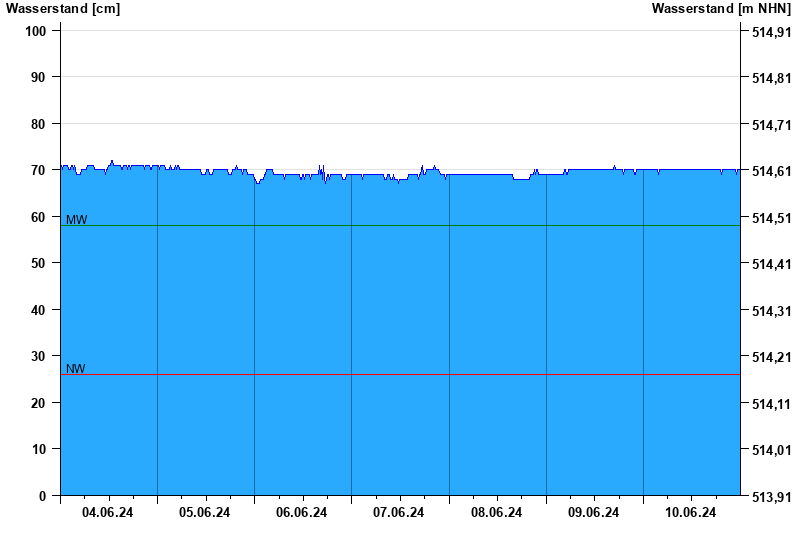Image resolution: width=800 pixels, height=550 pixels.
Task: Click the 20 value on left axis
Action: tap(38, 403)
